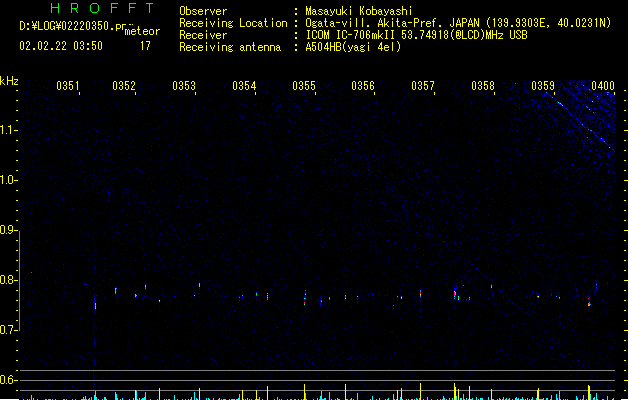Click the meteor count value 17
The image size is (629, 400).
[x=145, y=46]
